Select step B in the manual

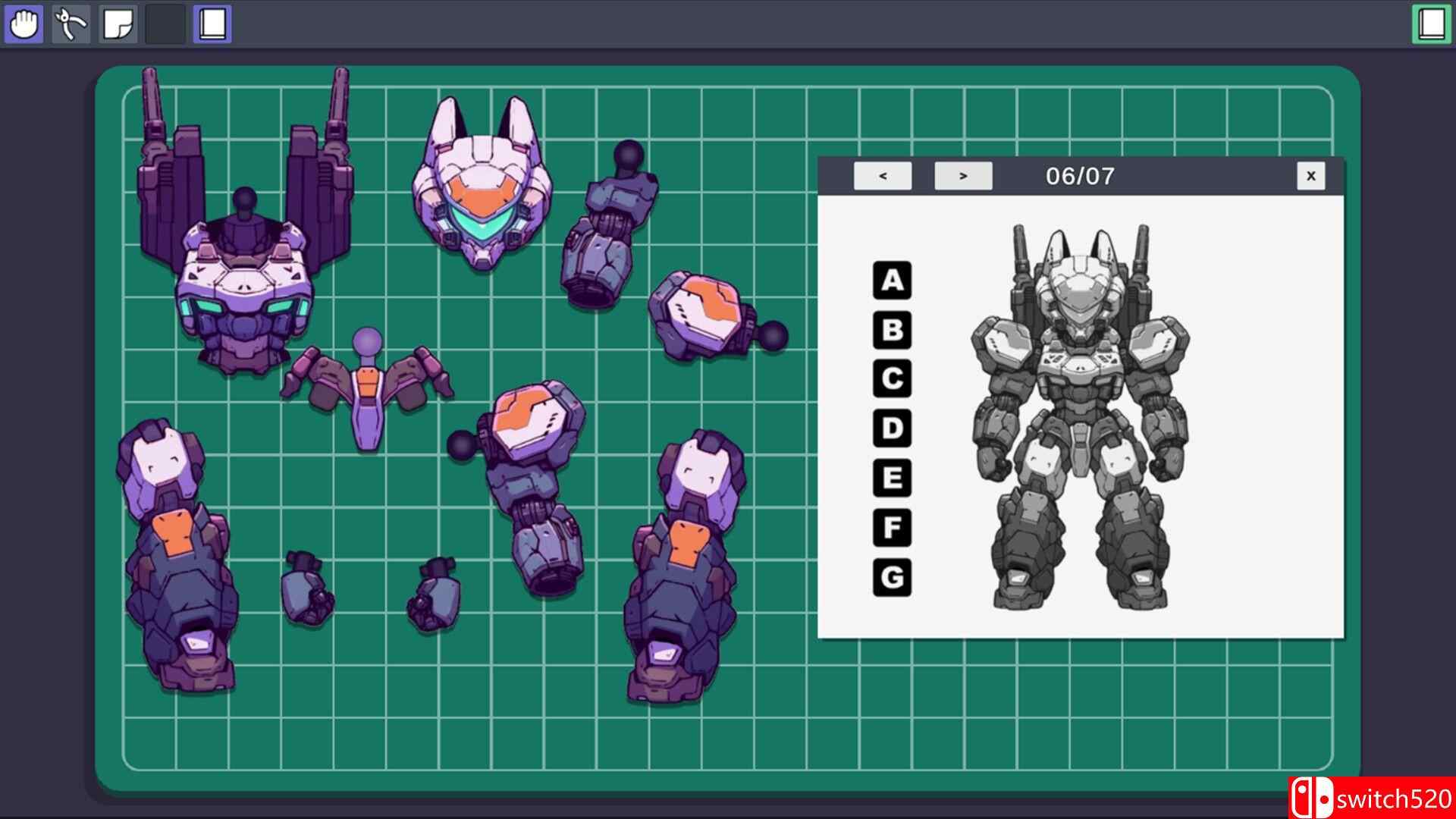892,331
